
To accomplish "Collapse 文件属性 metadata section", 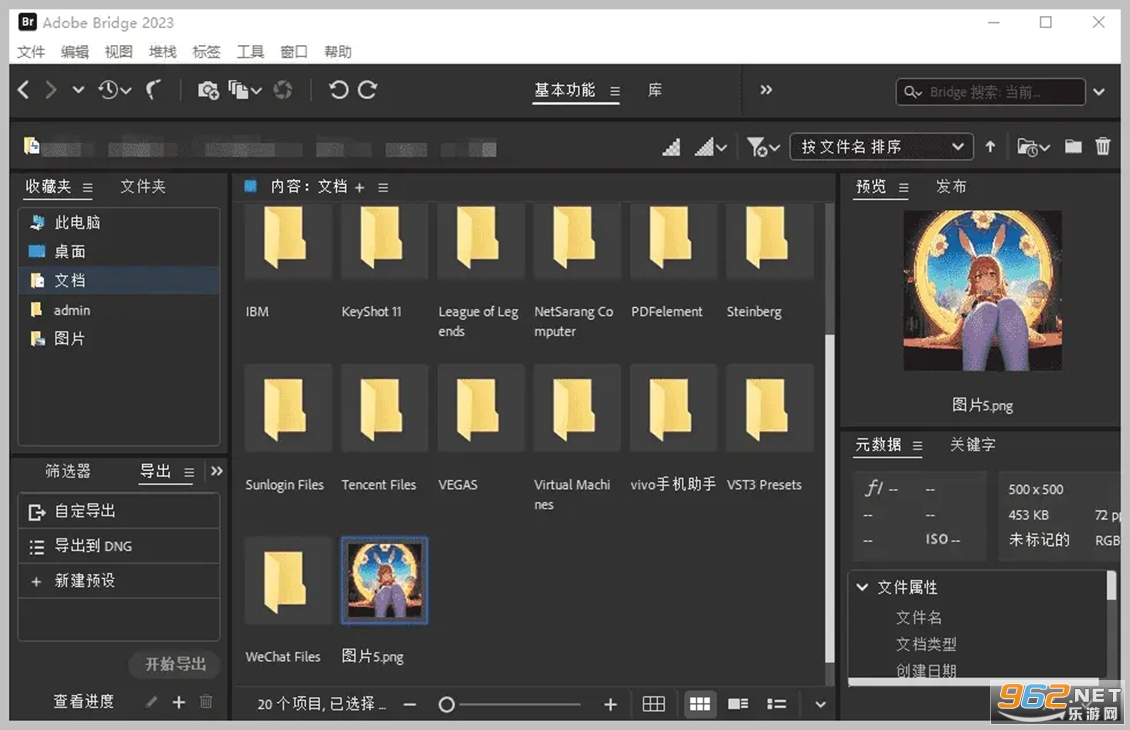I will (x=862, y=587).
